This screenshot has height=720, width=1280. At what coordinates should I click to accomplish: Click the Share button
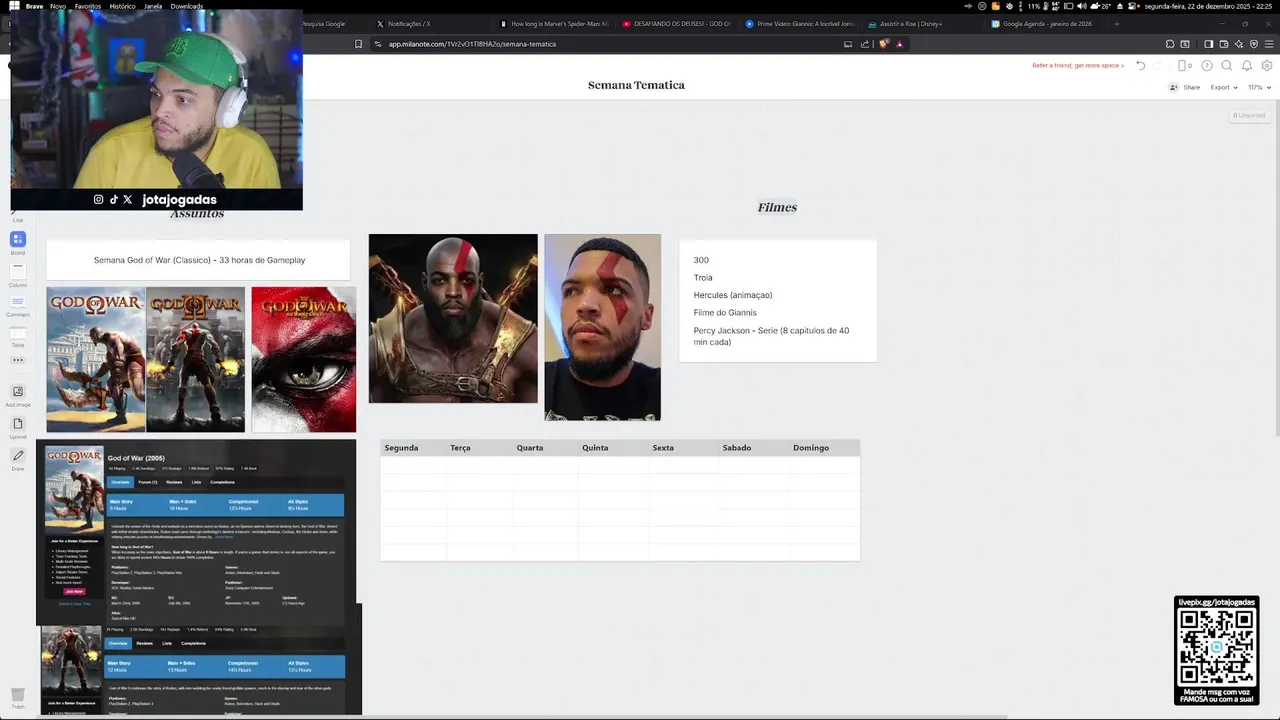pyautogui.click(x=1185, y=87)
